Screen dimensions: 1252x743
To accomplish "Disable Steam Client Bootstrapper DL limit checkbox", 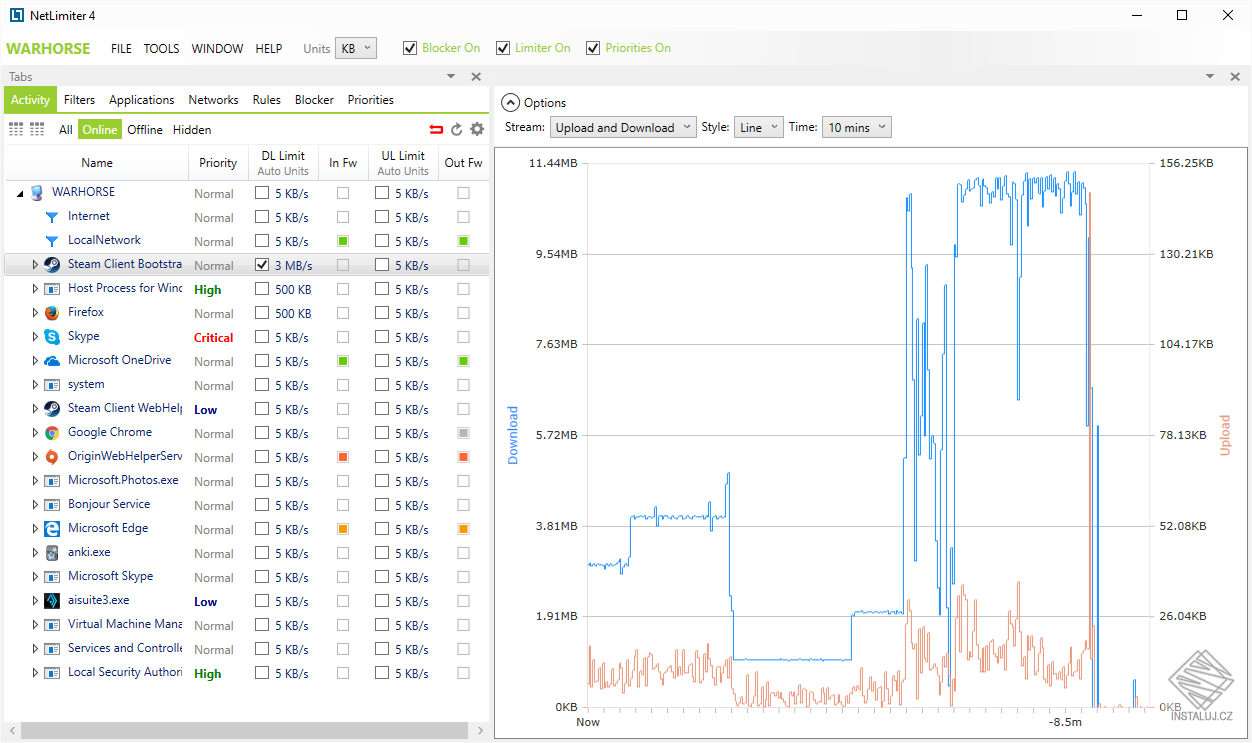I will (262, 265).
